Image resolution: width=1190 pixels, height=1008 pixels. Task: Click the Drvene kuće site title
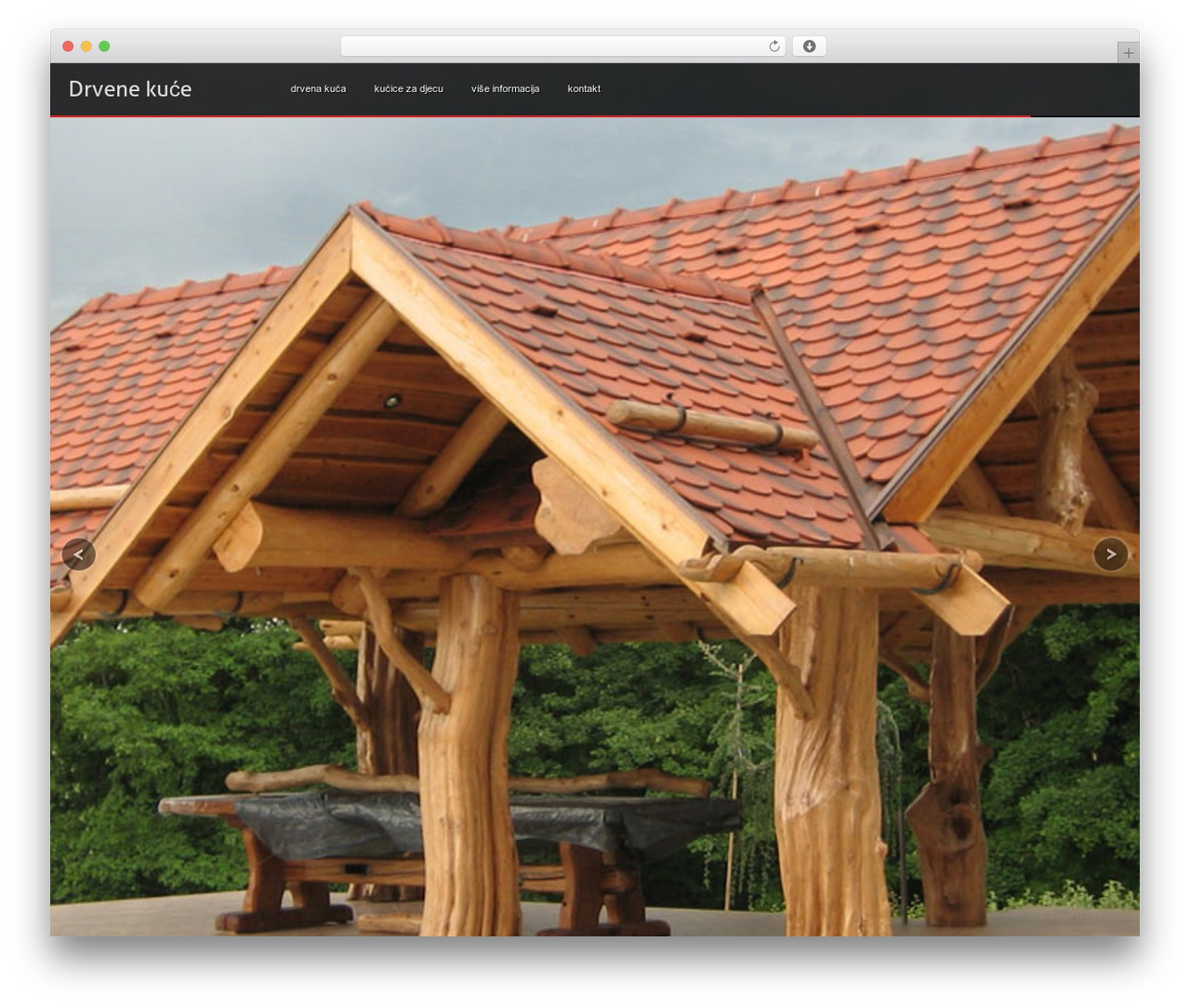[130, 89]
